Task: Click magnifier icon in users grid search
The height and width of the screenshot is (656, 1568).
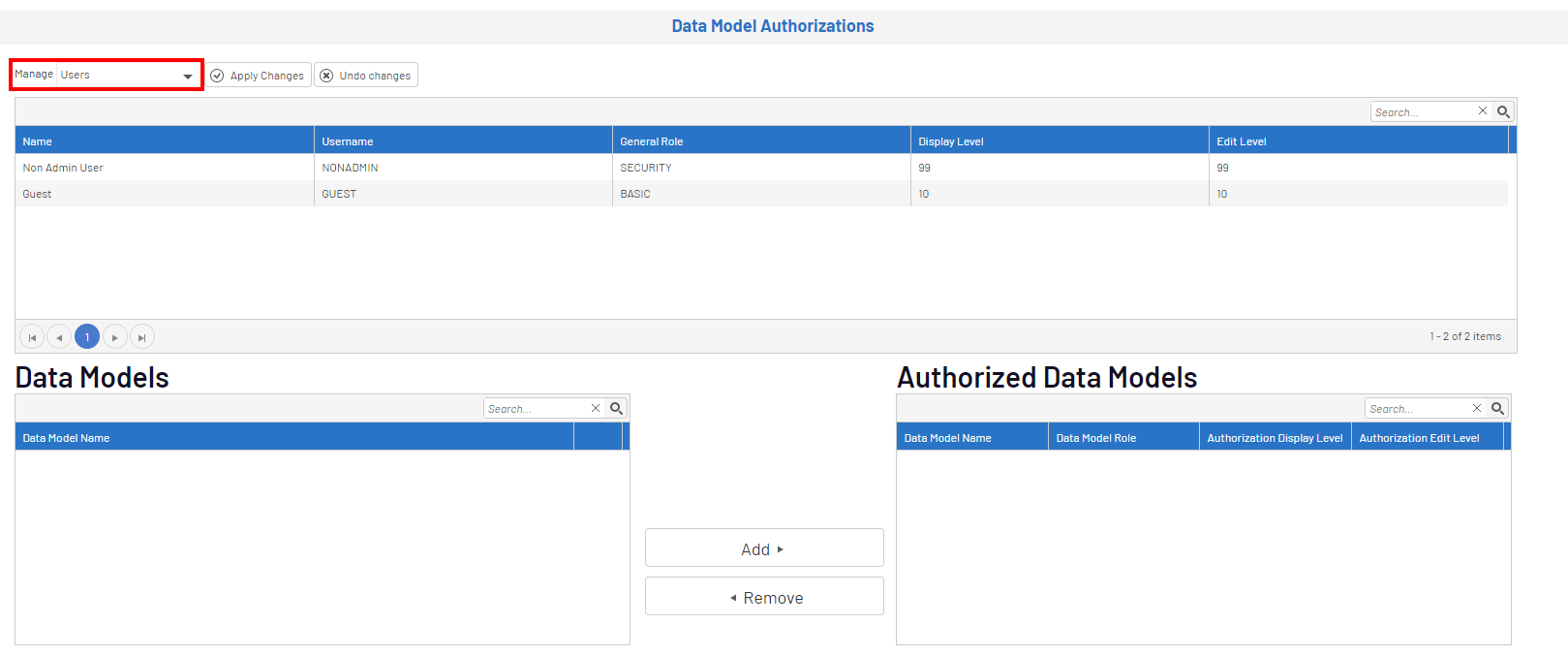Action: tap(1503, 111)
